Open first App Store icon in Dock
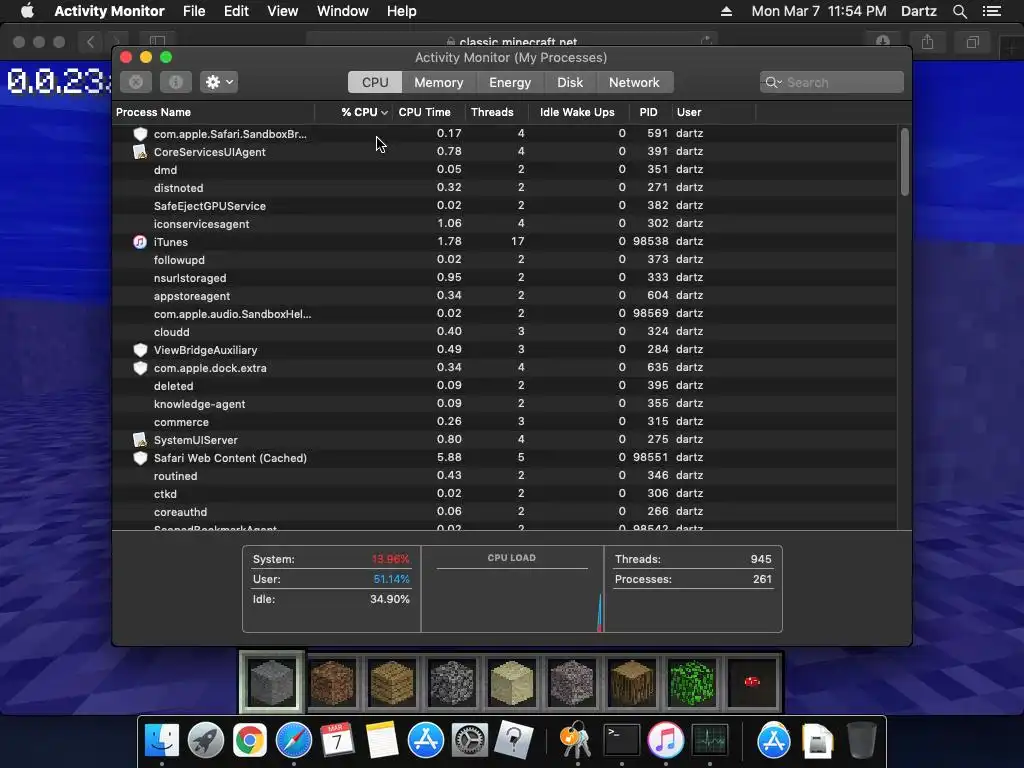The height and width of the screenshot is (768, 1024). coord(426,741)
